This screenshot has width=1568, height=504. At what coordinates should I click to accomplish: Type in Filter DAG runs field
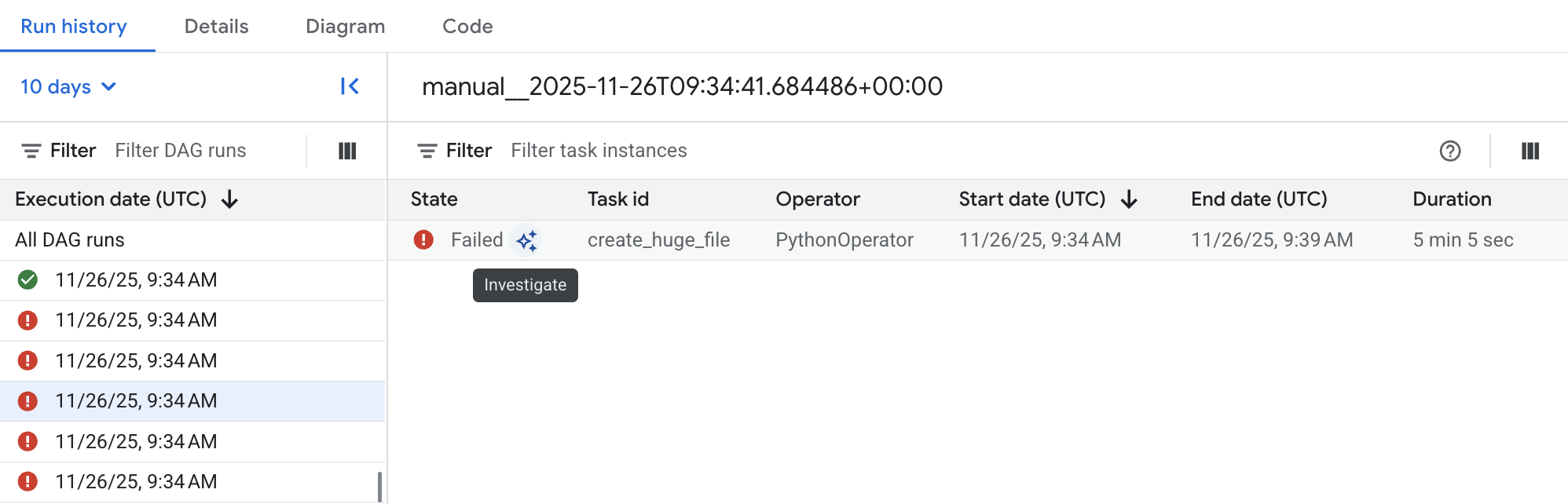(204, 151)
